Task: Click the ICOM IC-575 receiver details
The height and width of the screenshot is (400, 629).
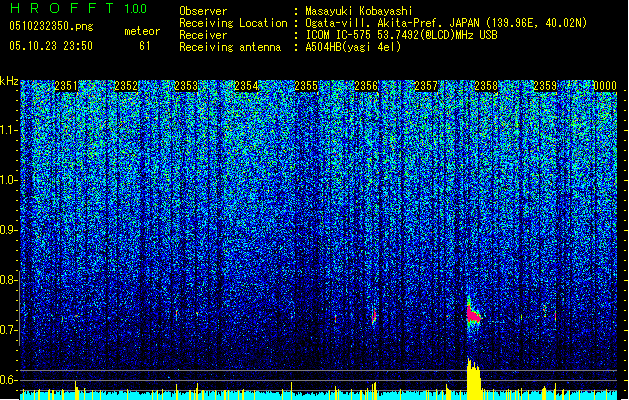Action: click(401, 35)
